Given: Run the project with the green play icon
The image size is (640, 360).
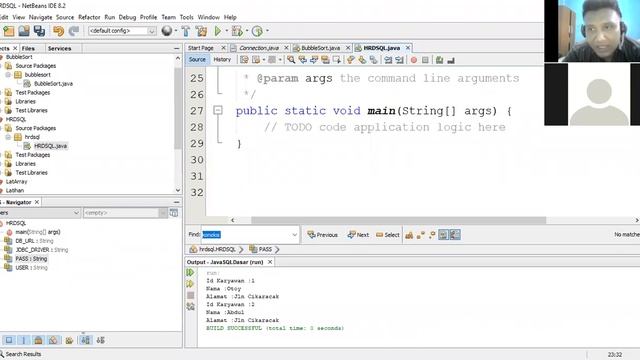Looking at the screenshot, I should click(x=218, y=31).
